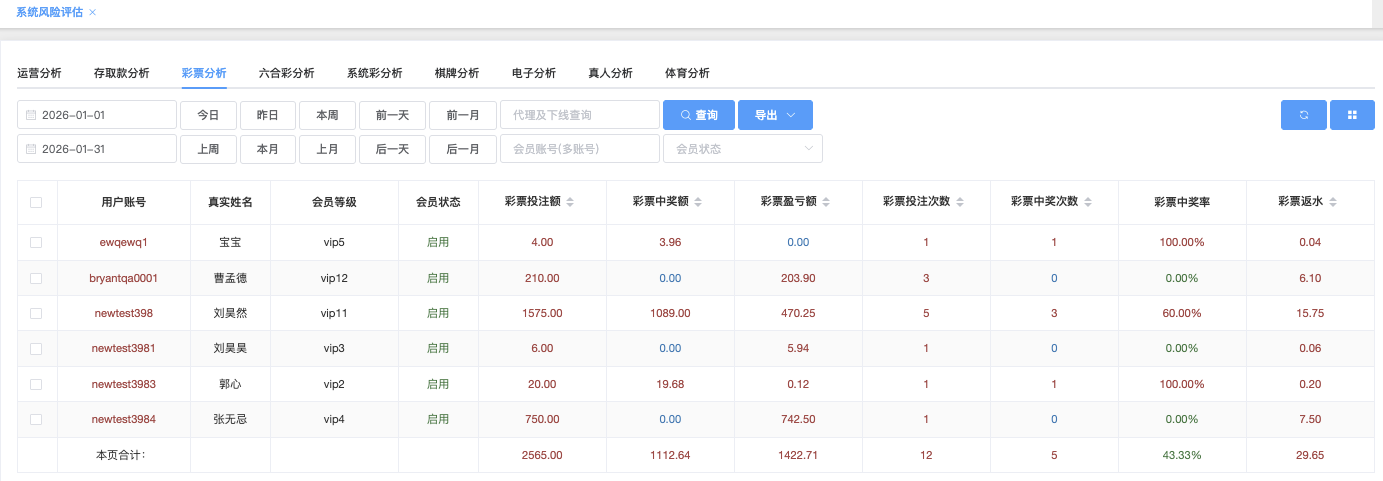Open the 会员状态 dropdown
The height and width of the screenshot is (481, 1383).
point(742,149)
